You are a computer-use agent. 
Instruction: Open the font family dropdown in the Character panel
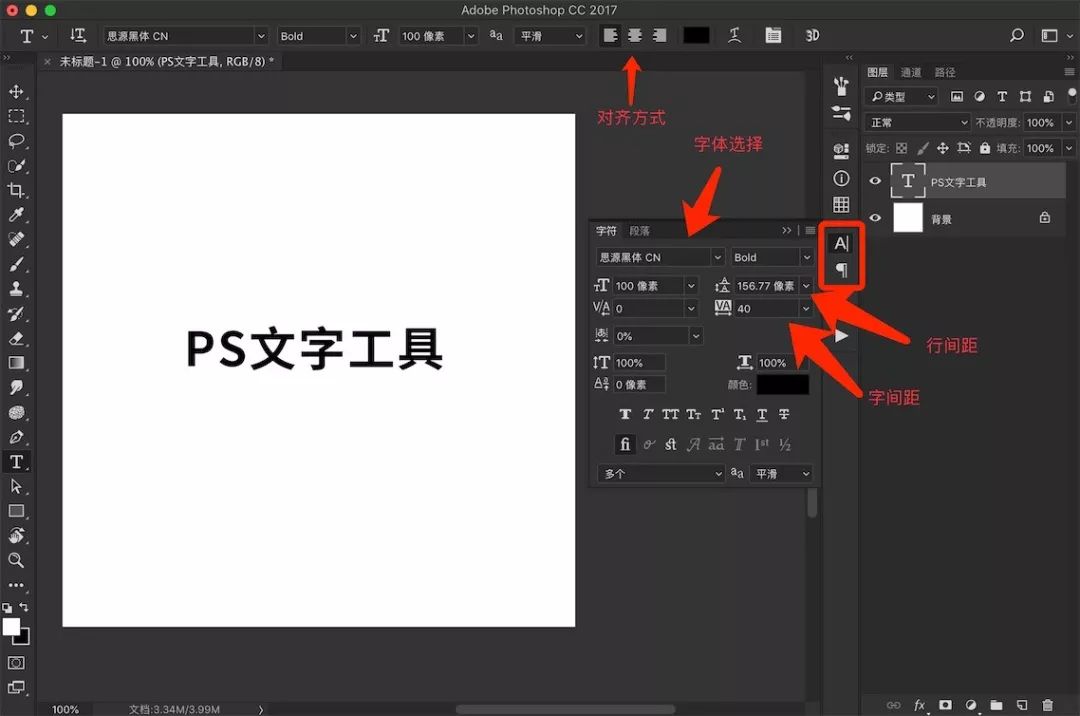660,257
